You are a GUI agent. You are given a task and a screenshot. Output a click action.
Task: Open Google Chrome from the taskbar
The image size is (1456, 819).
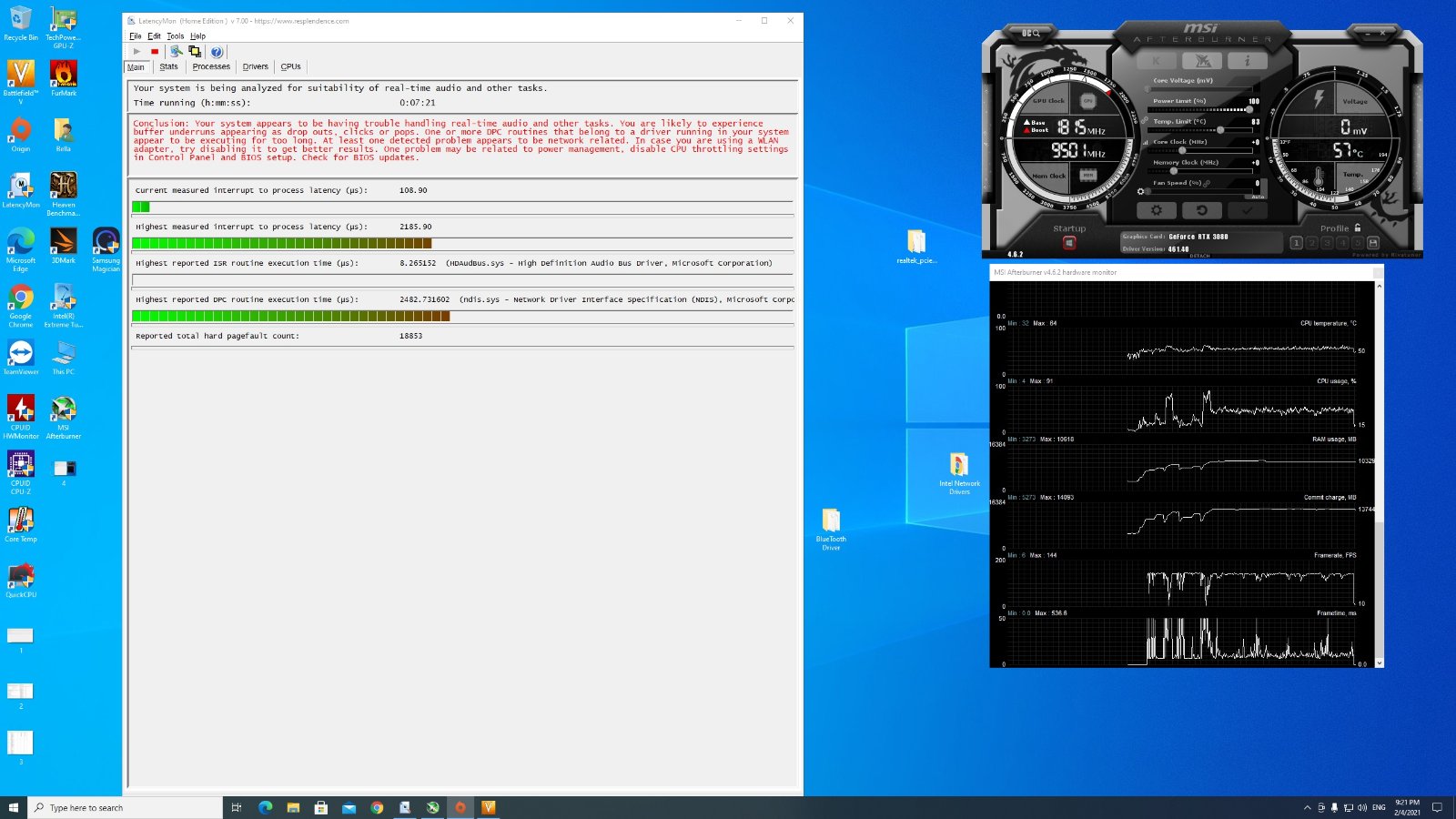(377, 807)
